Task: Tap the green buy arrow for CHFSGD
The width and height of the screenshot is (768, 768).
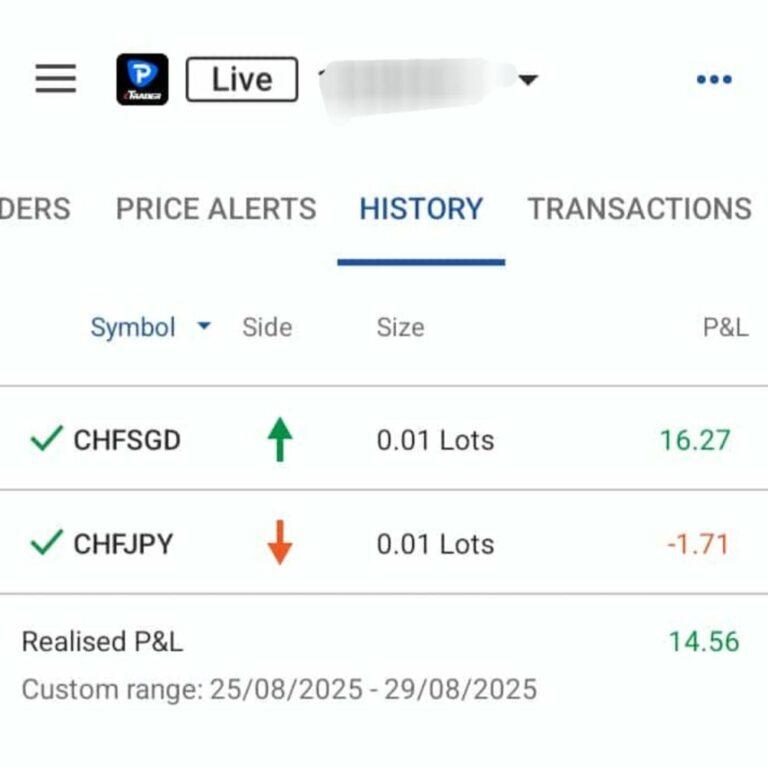Action: coord(280,440)
